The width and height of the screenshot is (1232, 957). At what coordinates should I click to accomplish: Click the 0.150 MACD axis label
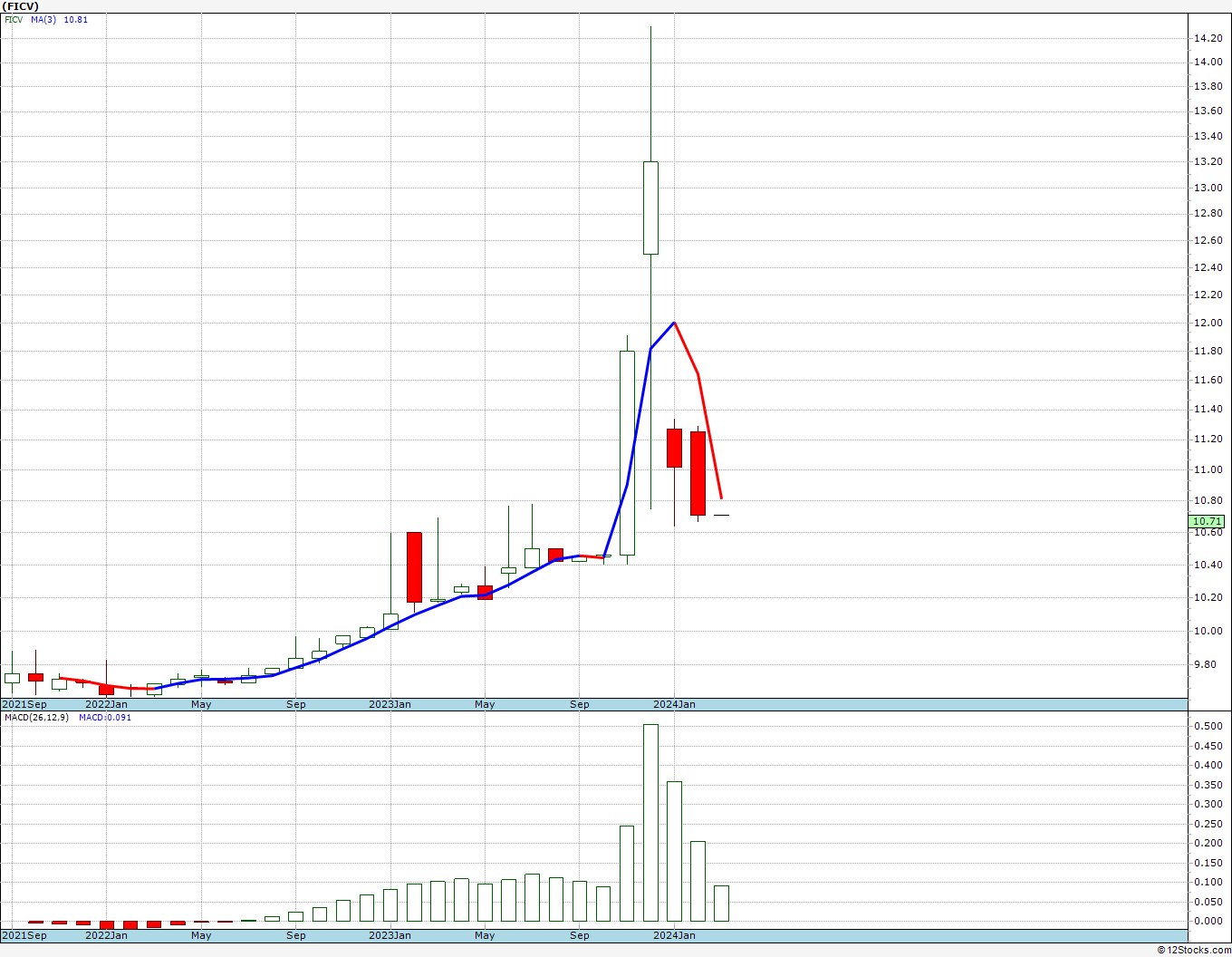click(x=1208, y=864)
